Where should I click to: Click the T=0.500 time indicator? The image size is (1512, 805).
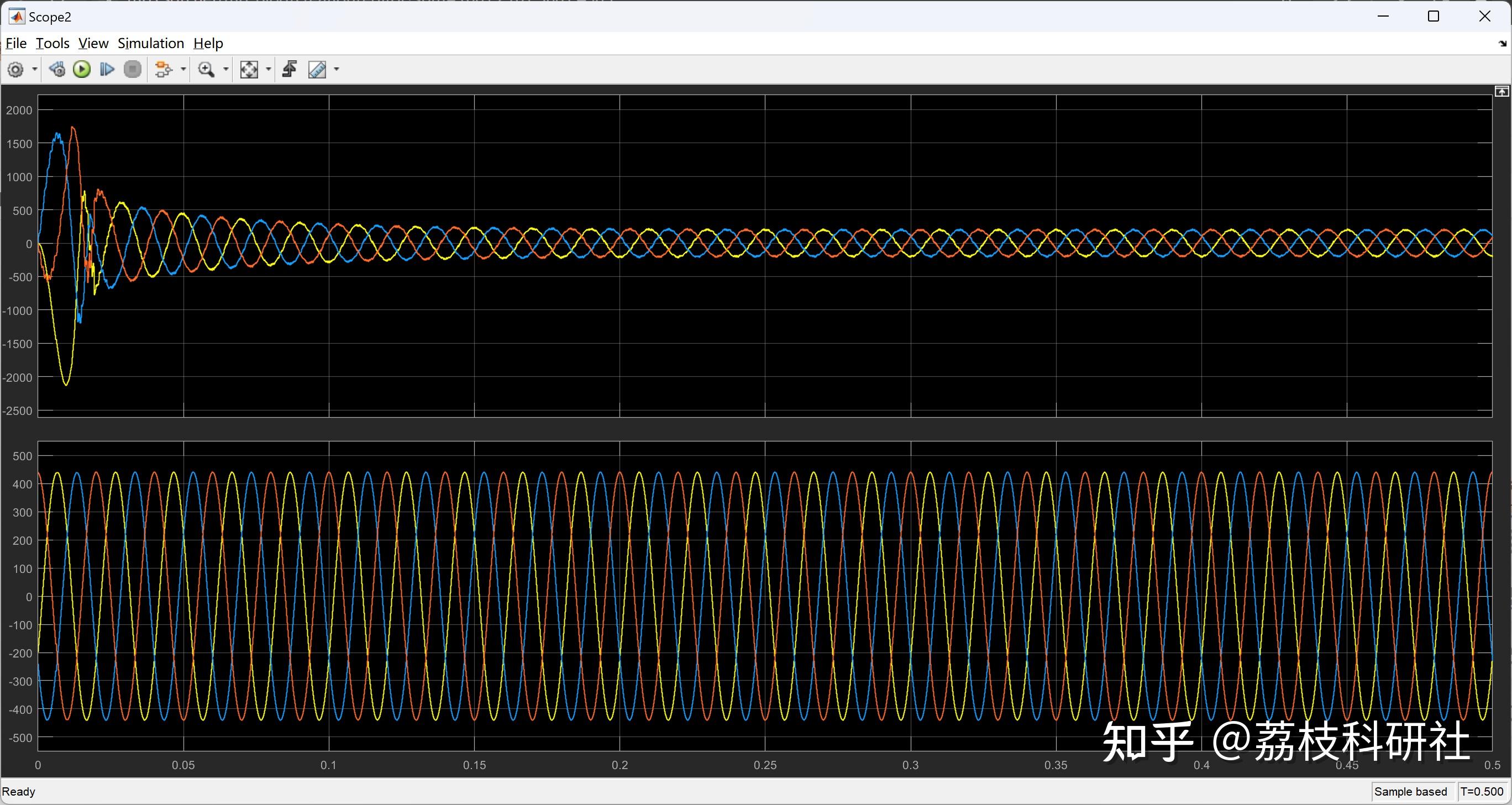[1483, 791]
